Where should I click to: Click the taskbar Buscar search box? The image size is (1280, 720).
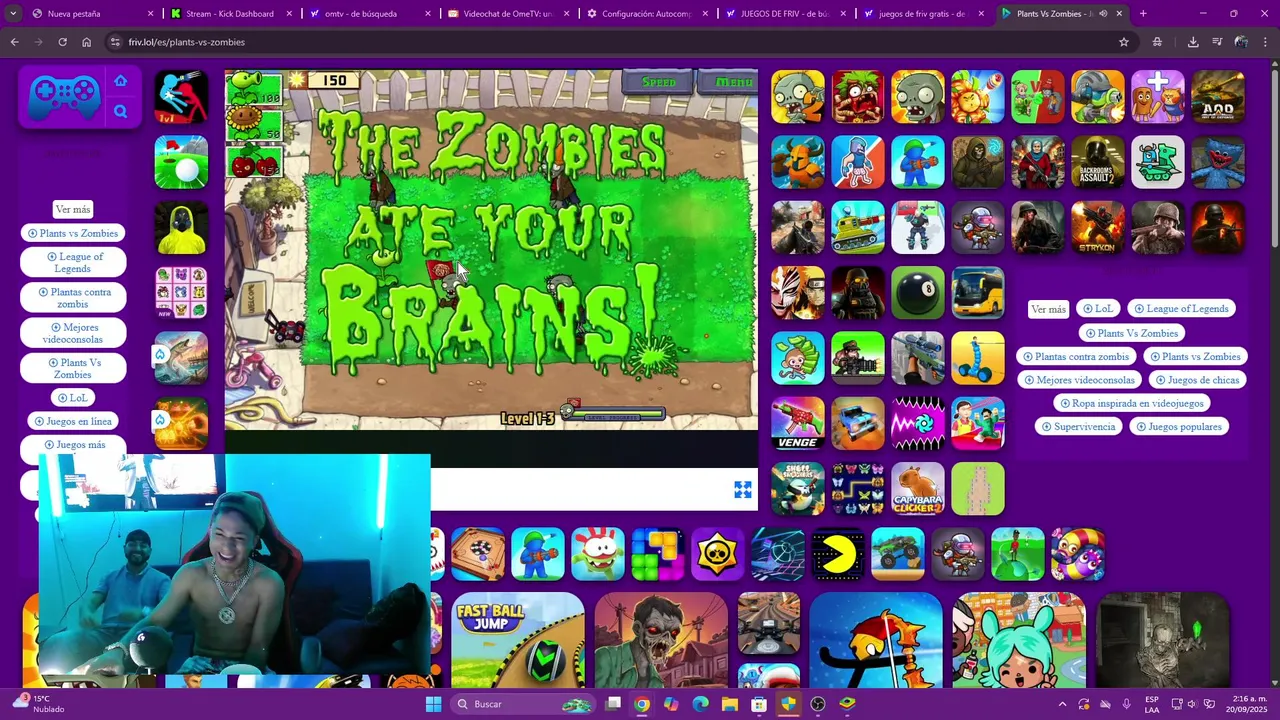coord(524,704)
